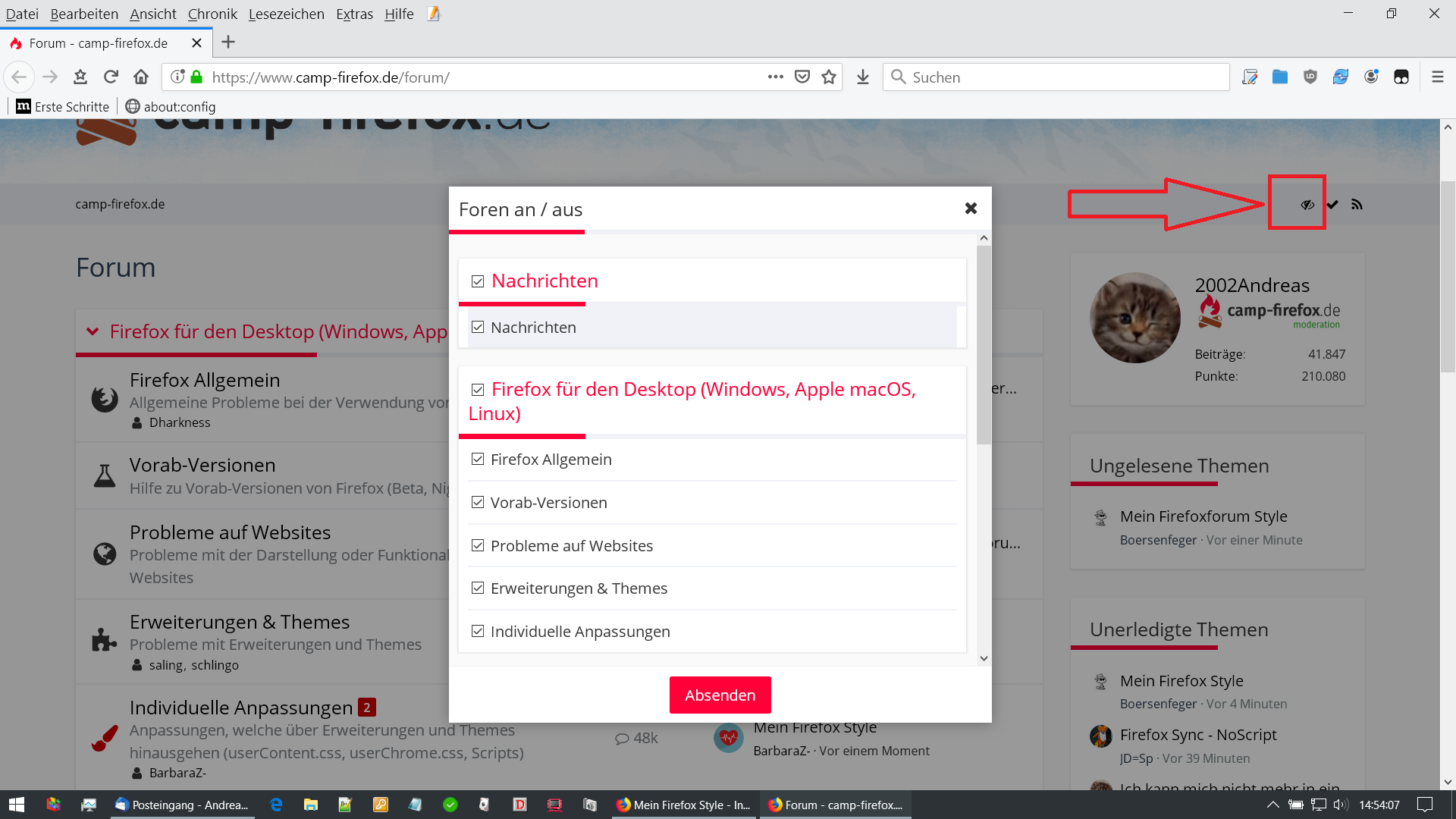Close the Foren an / aus dialog

pos(971,209)
